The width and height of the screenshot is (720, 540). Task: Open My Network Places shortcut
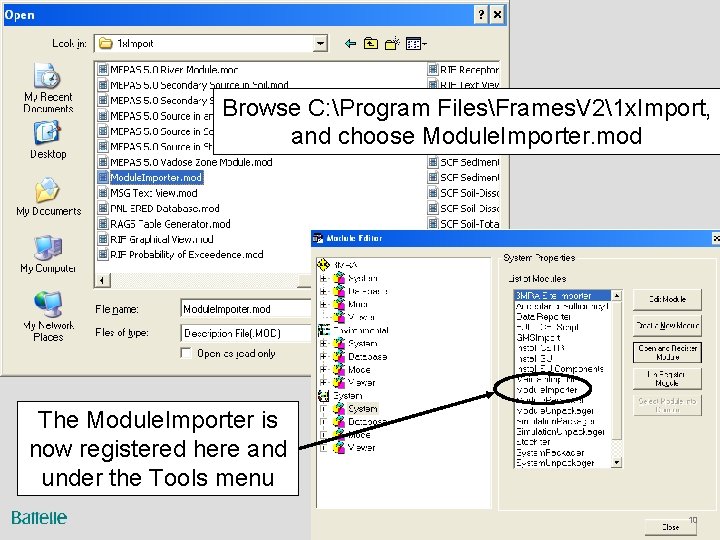48,317
